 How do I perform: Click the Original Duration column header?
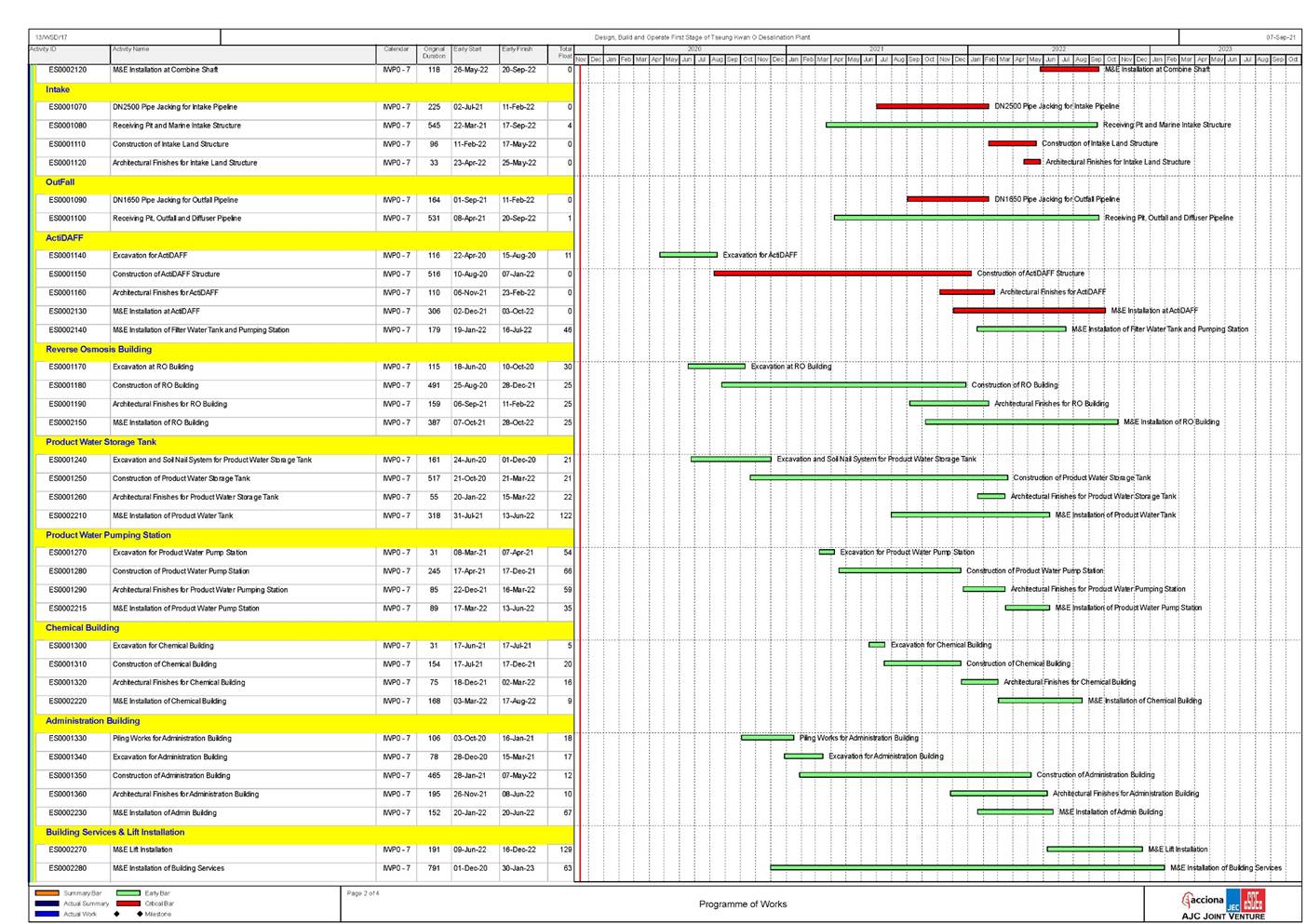[x=434, y=53]
